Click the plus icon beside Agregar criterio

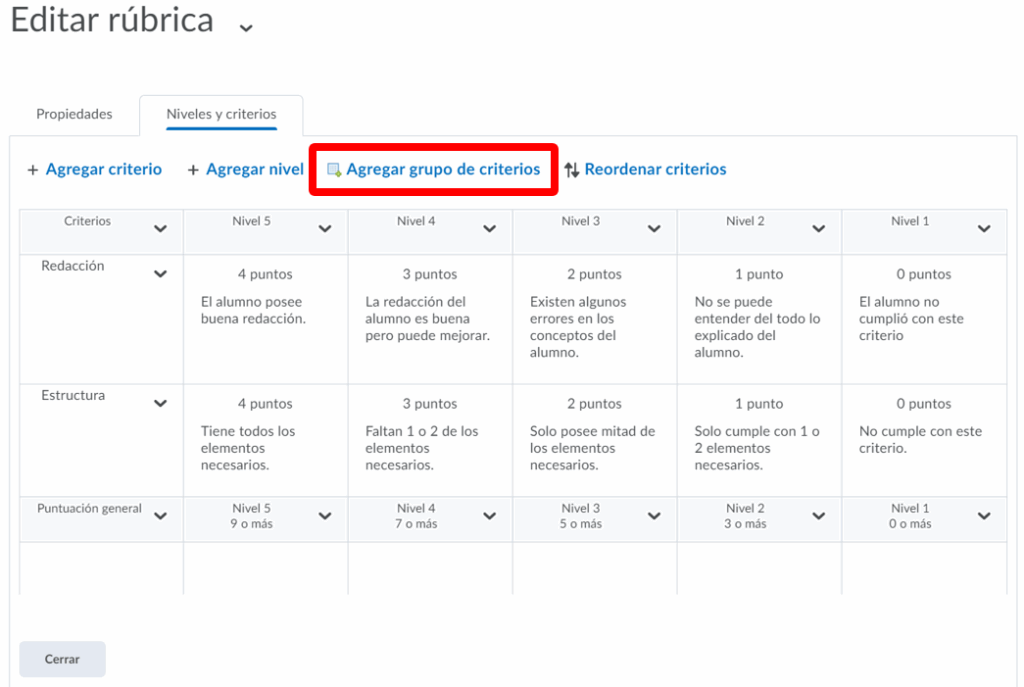[33, 170]
